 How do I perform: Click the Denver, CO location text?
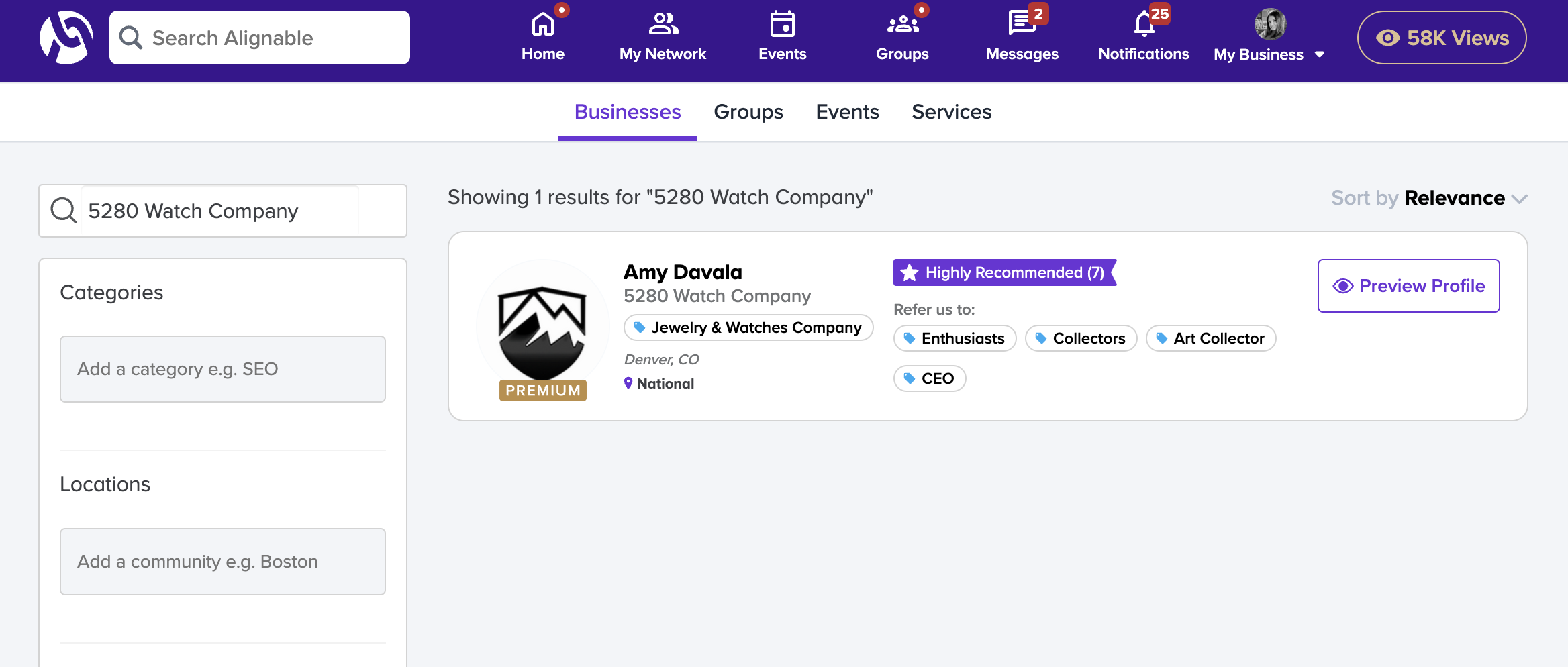pyautogui.click(x=661, y=360)
